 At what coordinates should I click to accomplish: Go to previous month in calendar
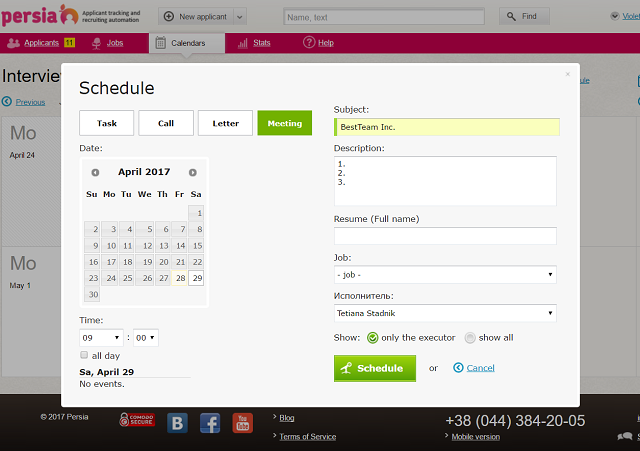pyautogui.click(x=95, y=172)
